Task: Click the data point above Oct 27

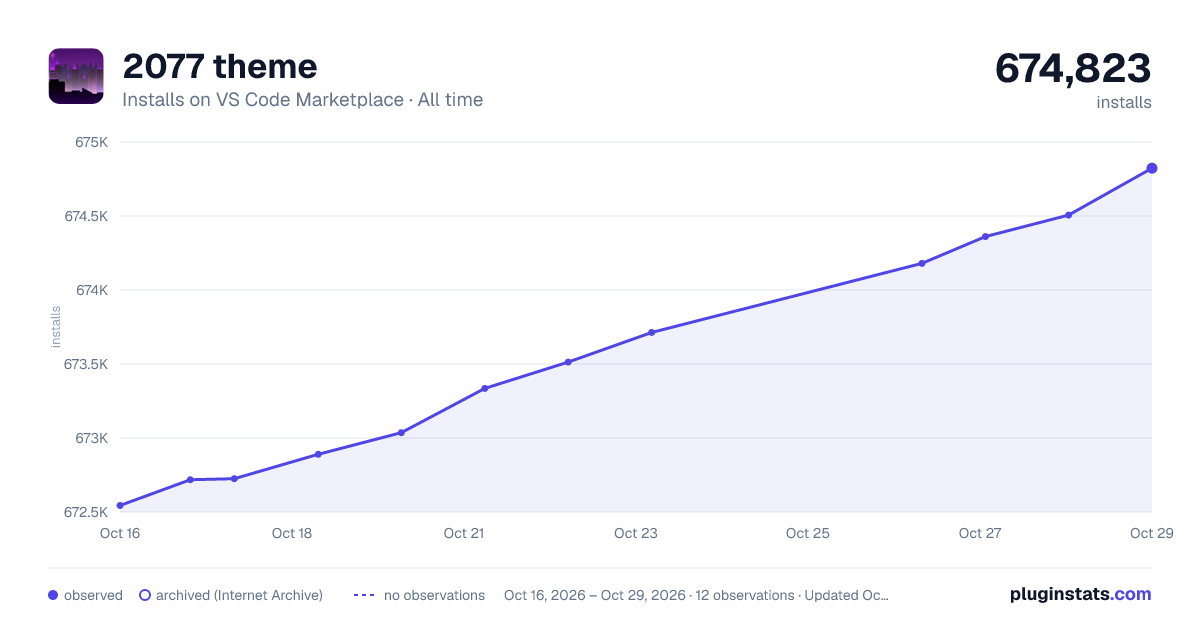Action: (986, 236)
